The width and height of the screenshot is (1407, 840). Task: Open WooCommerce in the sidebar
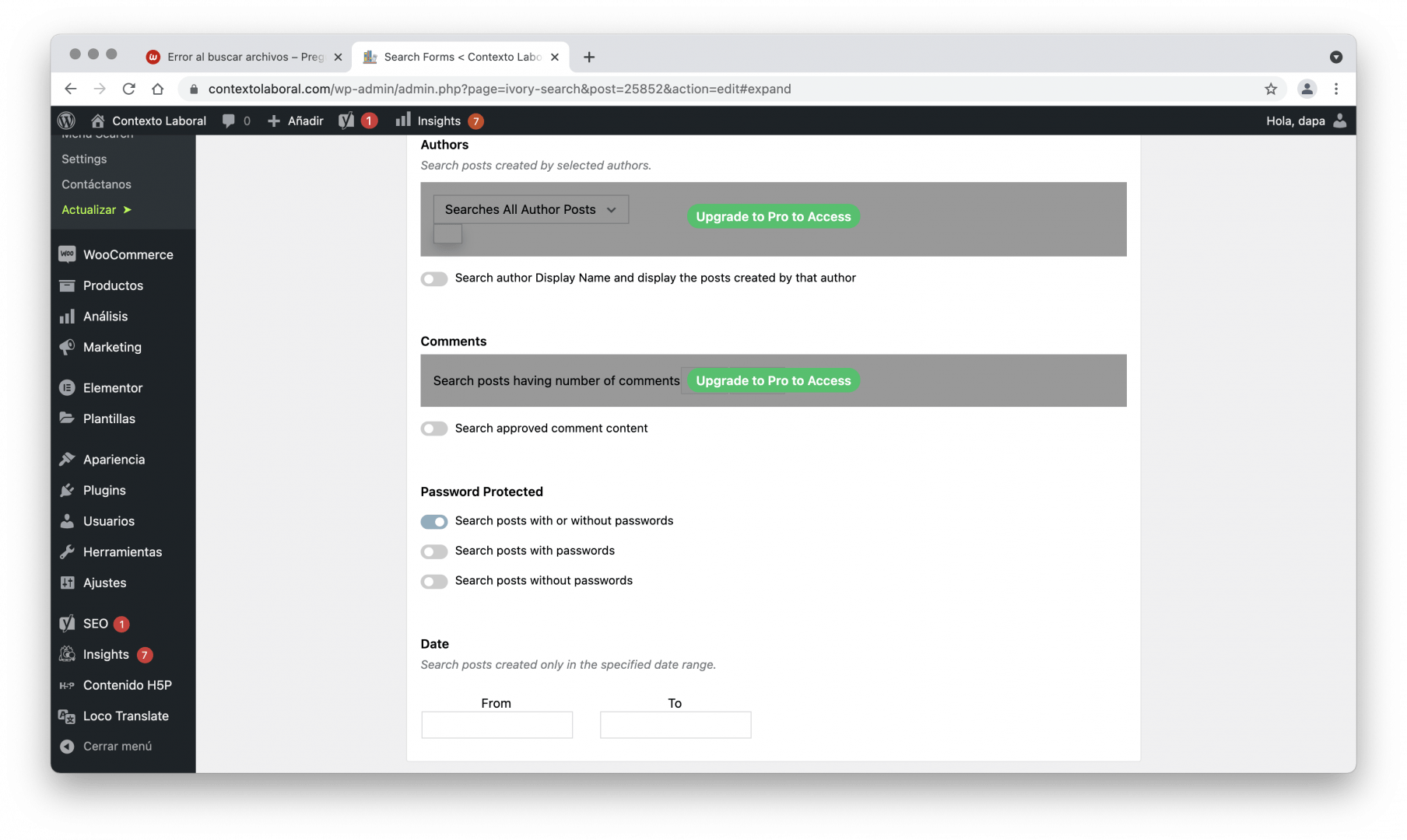pos(123,254)
